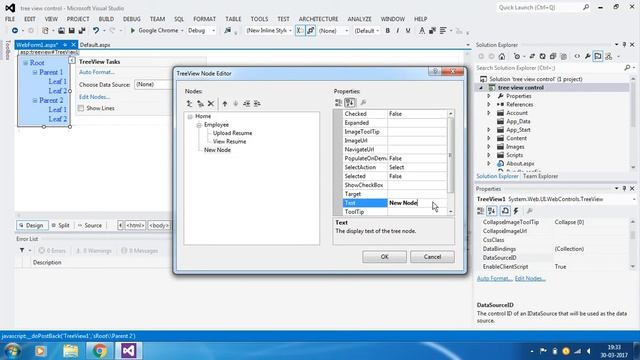Open the Properties wrench in Solution Explorer
This screenshot has height=360, width=640.
(587, 56)
